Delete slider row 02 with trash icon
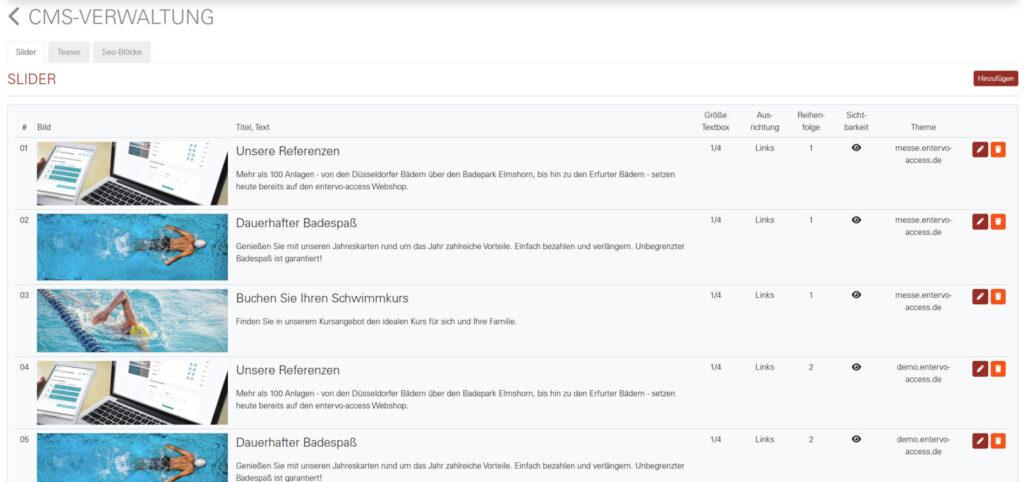1024x482 pixels. pyautogui.click(x=998, y=221)
